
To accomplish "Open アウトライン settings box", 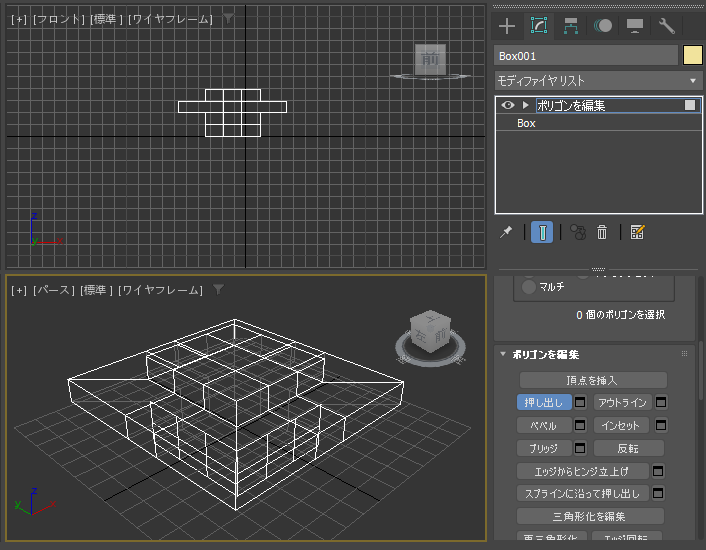I will (x=661, y=402).
